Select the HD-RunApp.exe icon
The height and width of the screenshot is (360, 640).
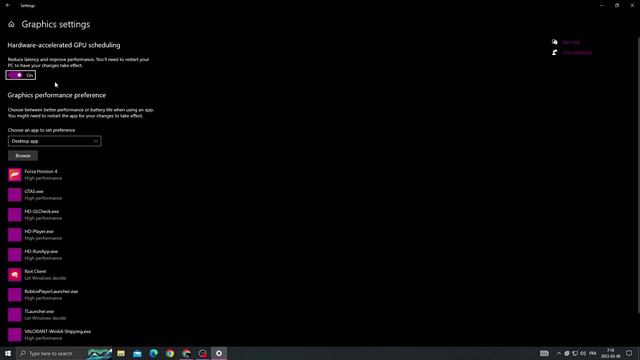click(15, 255)
